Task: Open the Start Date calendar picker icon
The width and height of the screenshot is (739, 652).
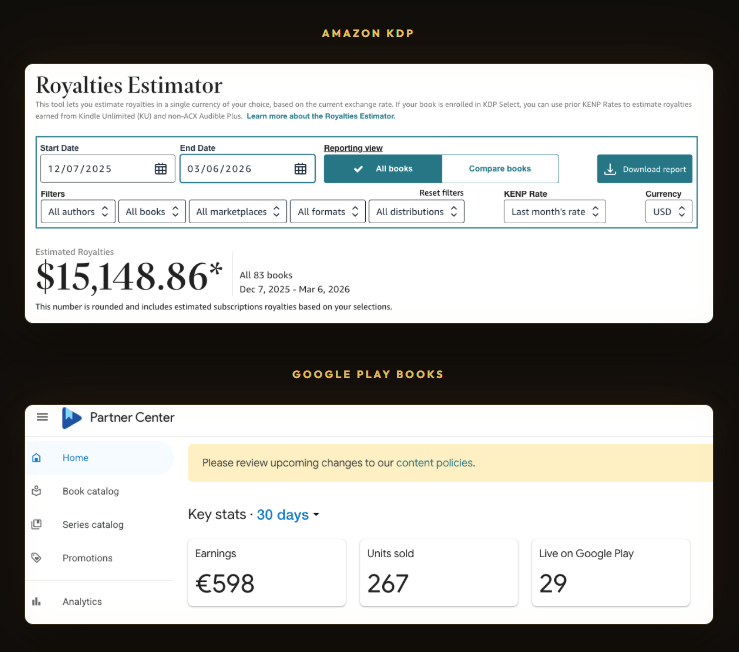Action: [x=161, y=169]
